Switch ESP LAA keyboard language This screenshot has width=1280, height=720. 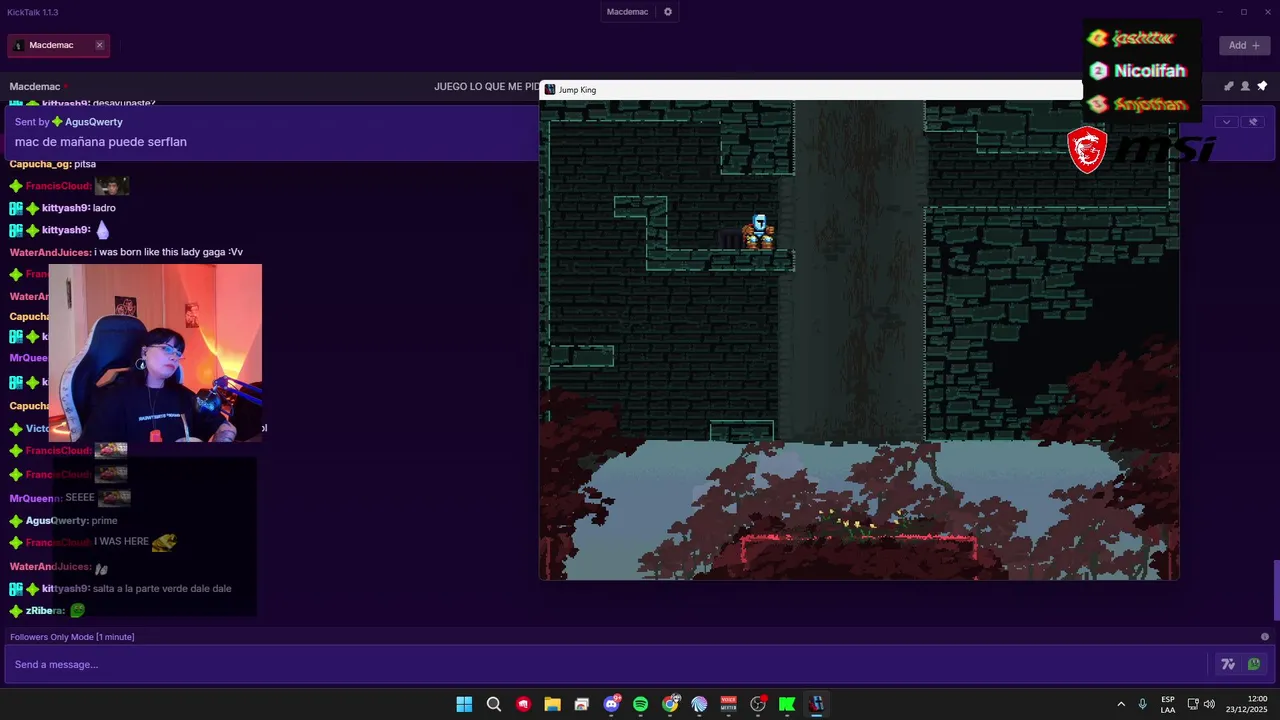point(1168,704)
